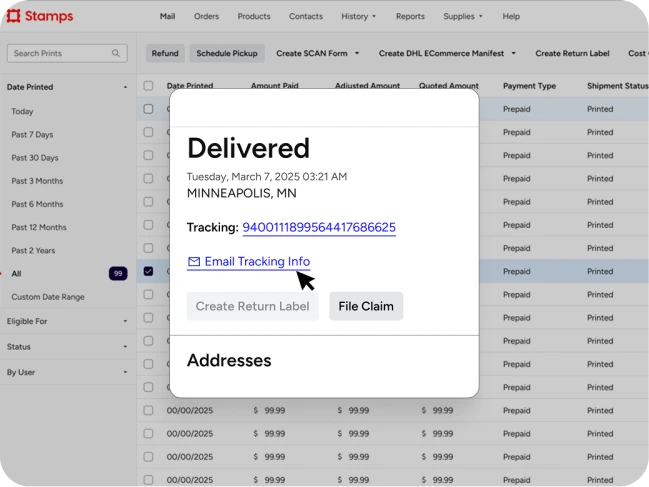Click the Schedule Pickup button
This screenshot has height=487, width=649.
(227, 53)
